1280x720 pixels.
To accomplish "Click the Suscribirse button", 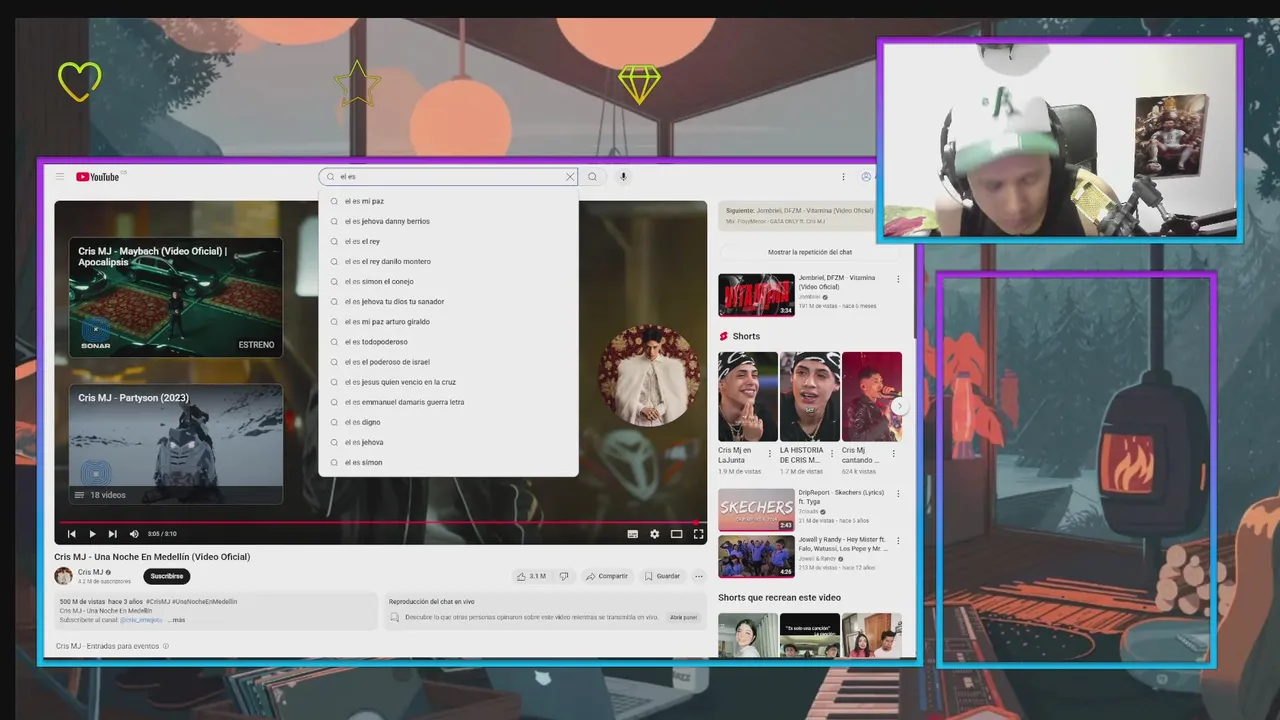I will point(167,576).
